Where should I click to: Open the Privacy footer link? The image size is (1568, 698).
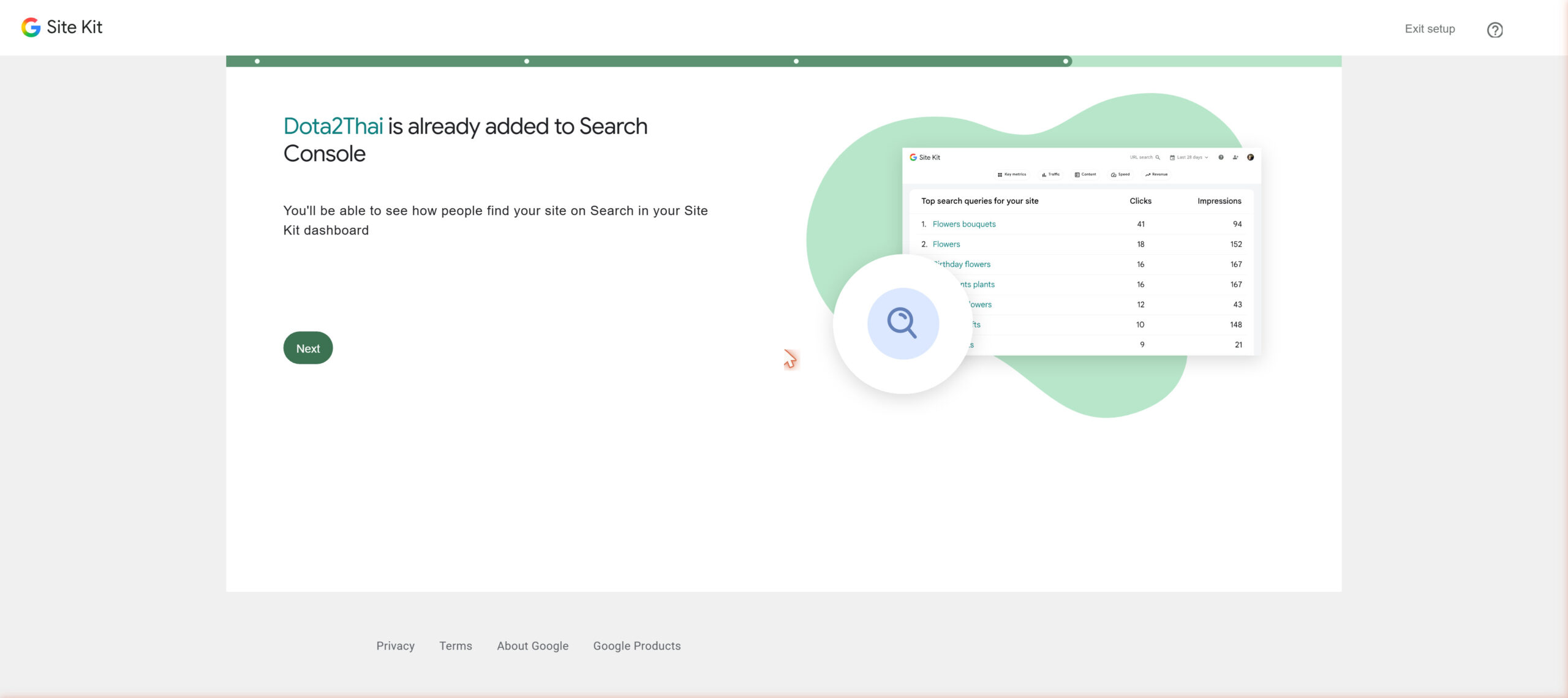(x=395, y=645)
